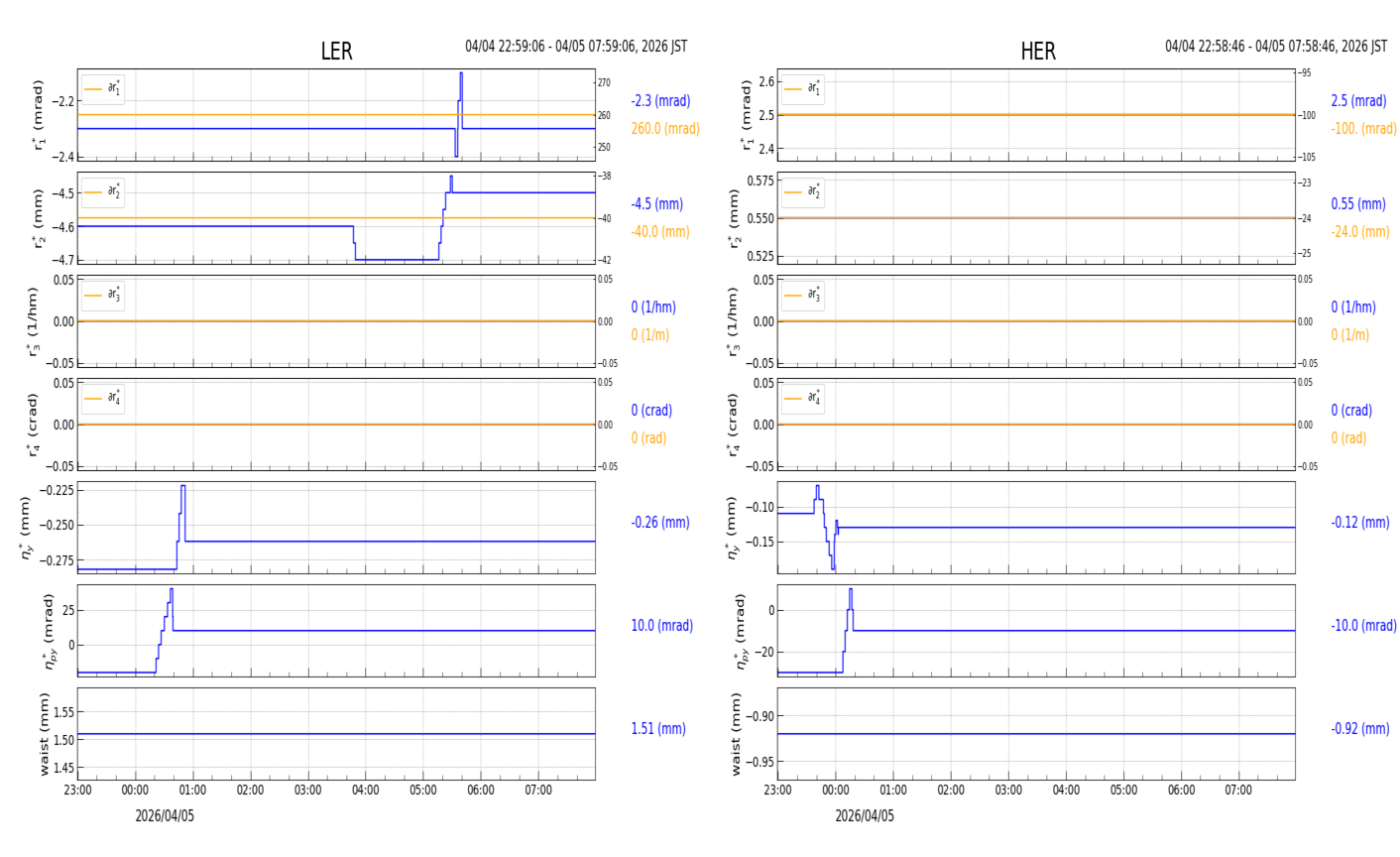1400x857 pixels.
Task: Click the 23:00 tick on LER time axis
Action: 78,791
